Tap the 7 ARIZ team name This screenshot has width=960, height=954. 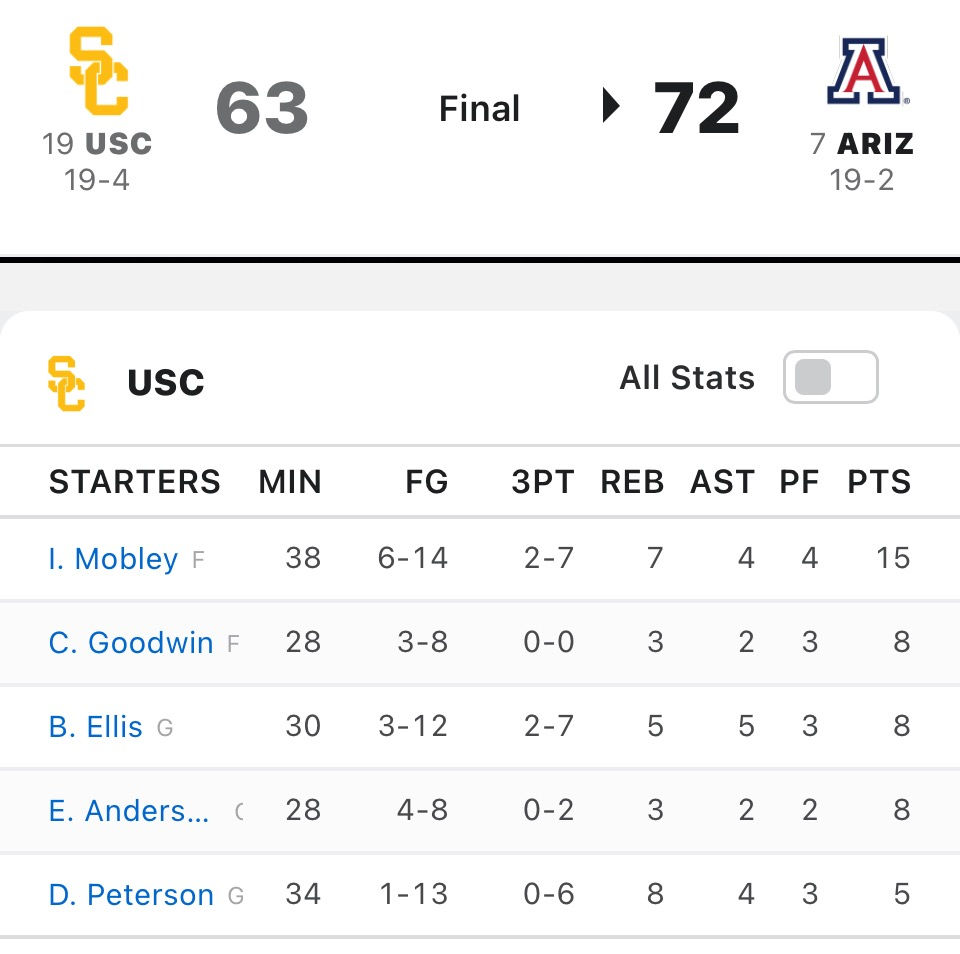(862, 144)
